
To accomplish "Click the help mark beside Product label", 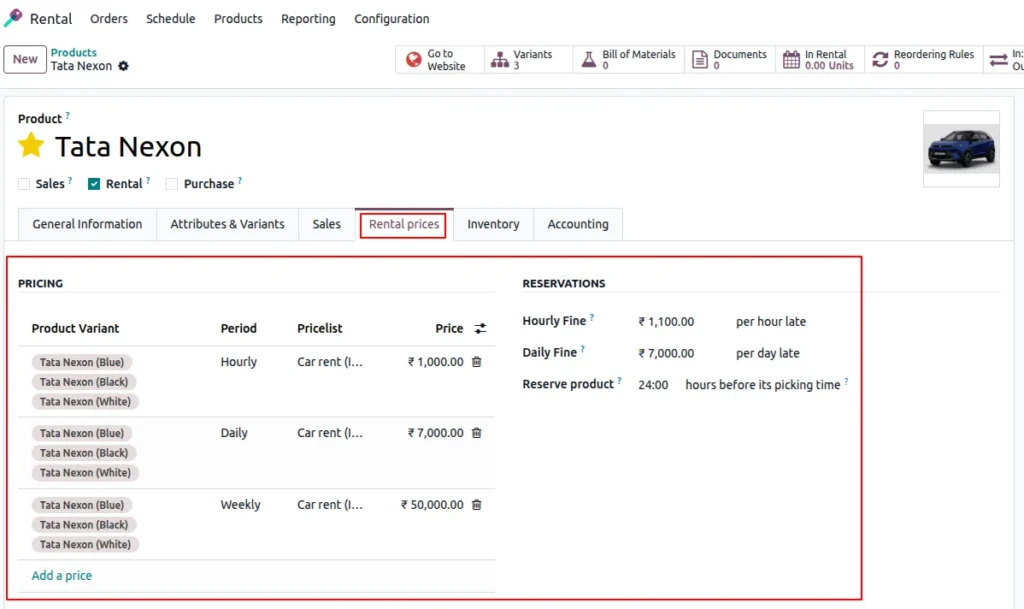I will [x=67, y=116].
